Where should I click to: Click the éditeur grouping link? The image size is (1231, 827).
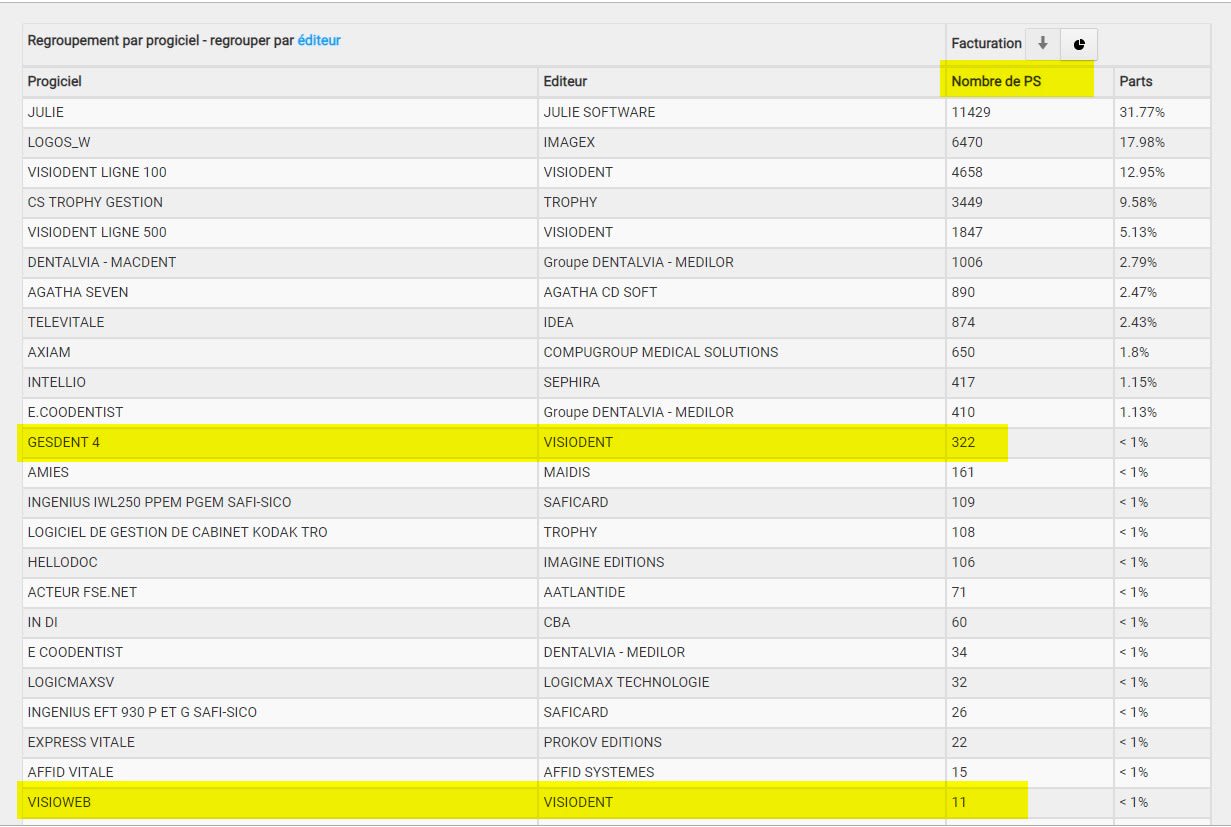pyautogui.click(x=319, y=41)
